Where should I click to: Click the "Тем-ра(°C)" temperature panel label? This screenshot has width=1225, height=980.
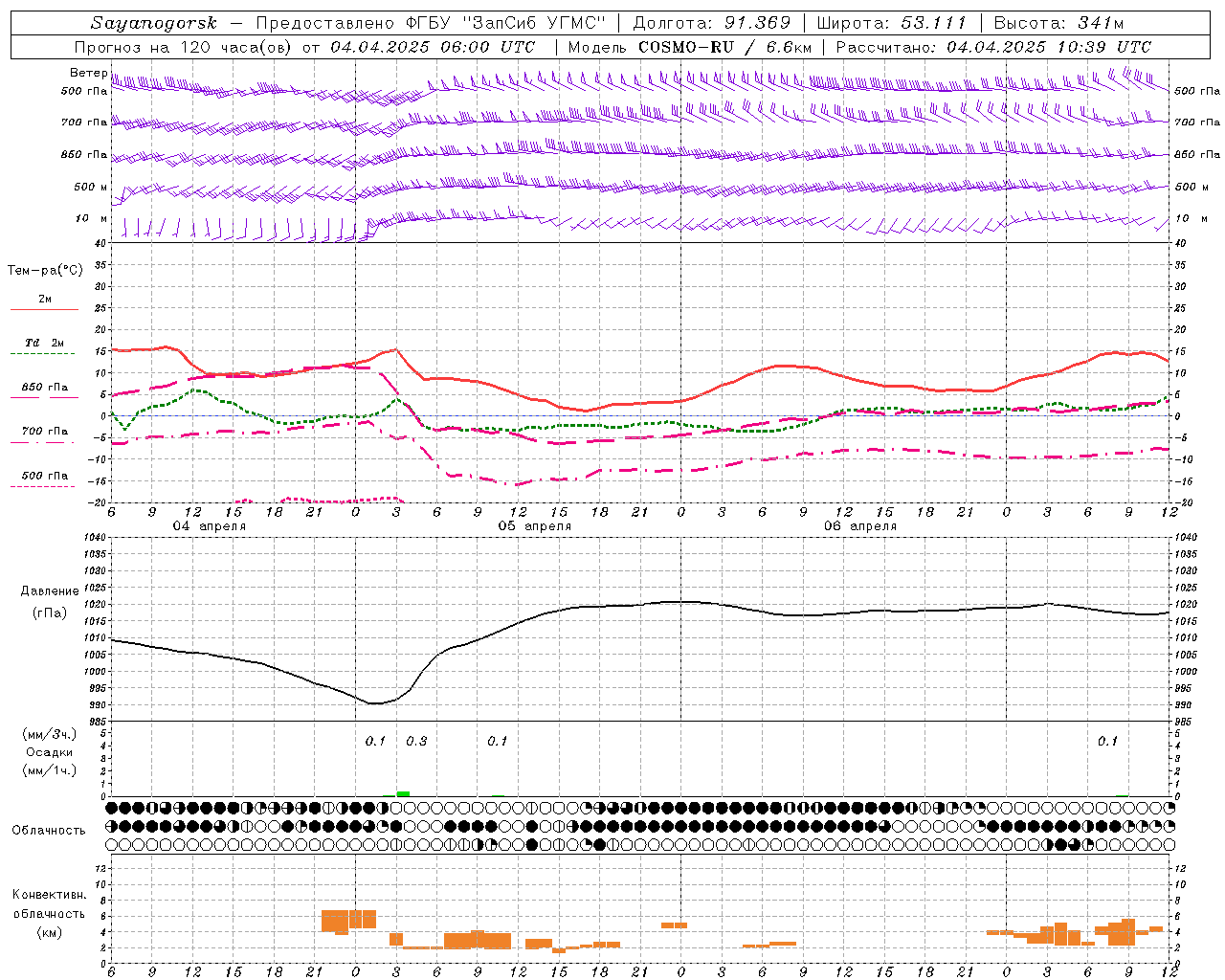[x=45, y=271]
